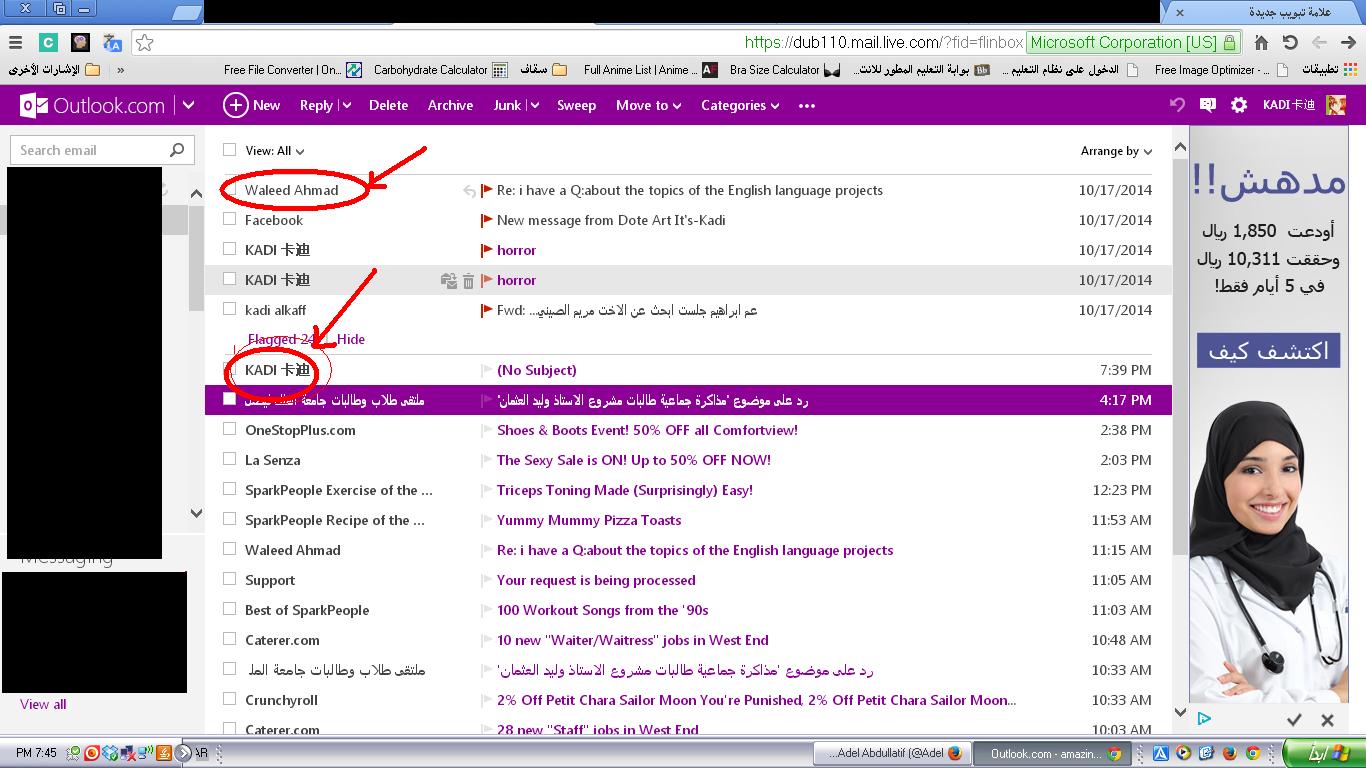Bookmark this page with the star icon
This screenshot has width=1366, height=768.
point(145,43)
